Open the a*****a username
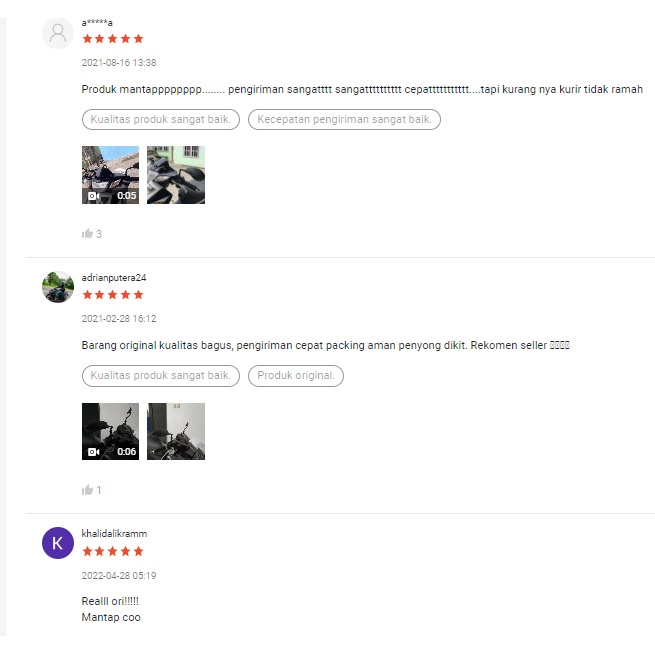The width and height of the screenshot is (655, 655). pos(97,23)
